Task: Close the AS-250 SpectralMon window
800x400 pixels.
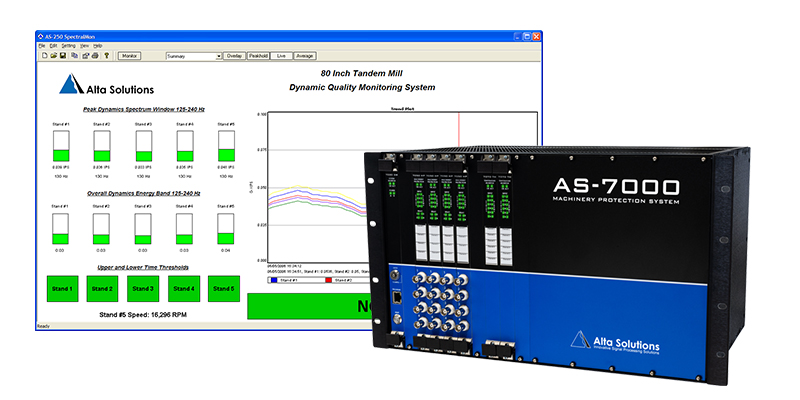Action: (x=536, y=37)
